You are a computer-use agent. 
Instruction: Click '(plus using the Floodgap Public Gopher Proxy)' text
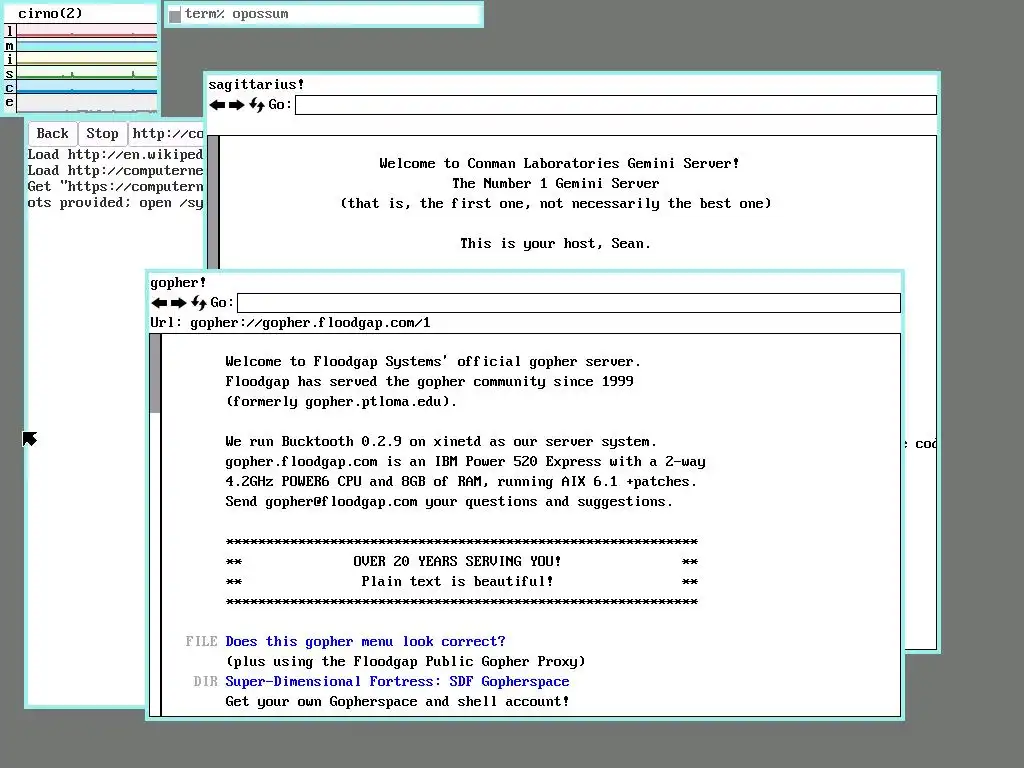click(x=405, y=662)
